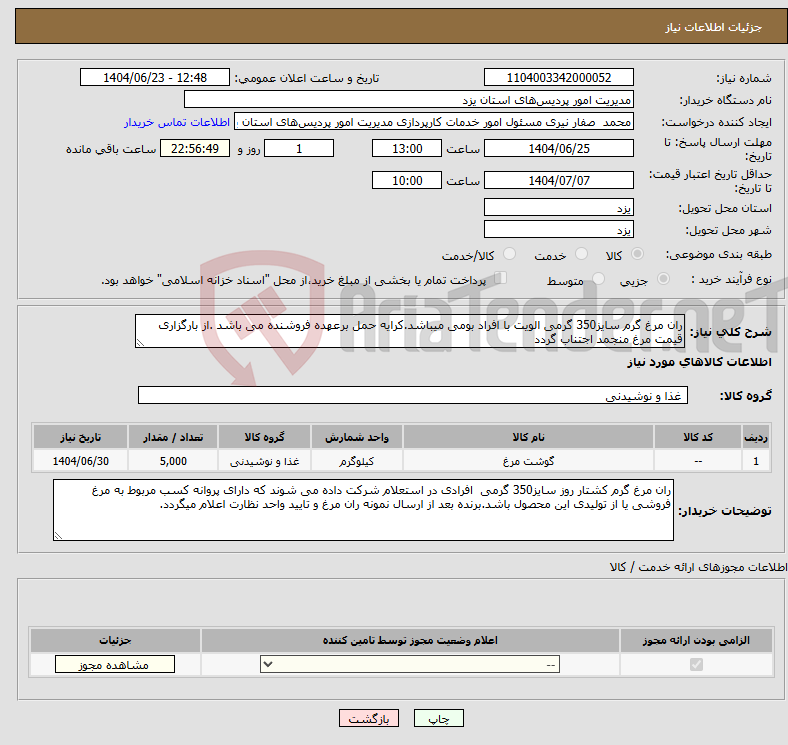The width and height of the screenshot is (788, 745).
Task: Click the buyer organization name field
Action: click(409, 100)
